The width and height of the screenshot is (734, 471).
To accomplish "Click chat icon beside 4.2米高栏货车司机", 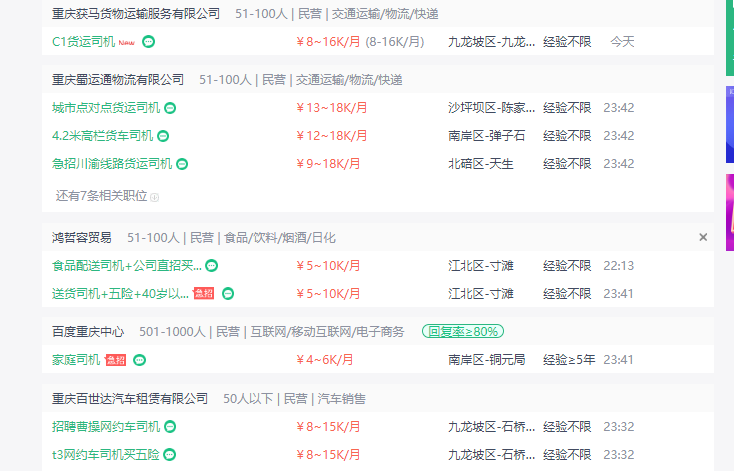I will [x=163, y=136].
